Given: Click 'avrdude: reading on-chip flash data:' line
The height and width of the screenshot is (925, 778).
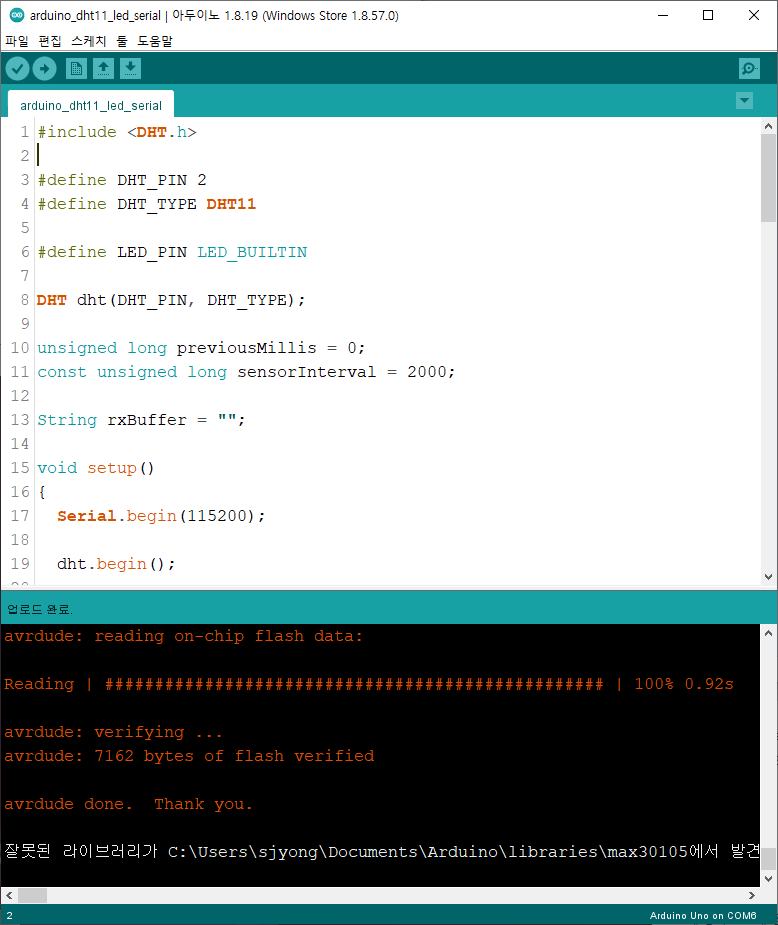Looking at the screenshot, I should 183,636.
